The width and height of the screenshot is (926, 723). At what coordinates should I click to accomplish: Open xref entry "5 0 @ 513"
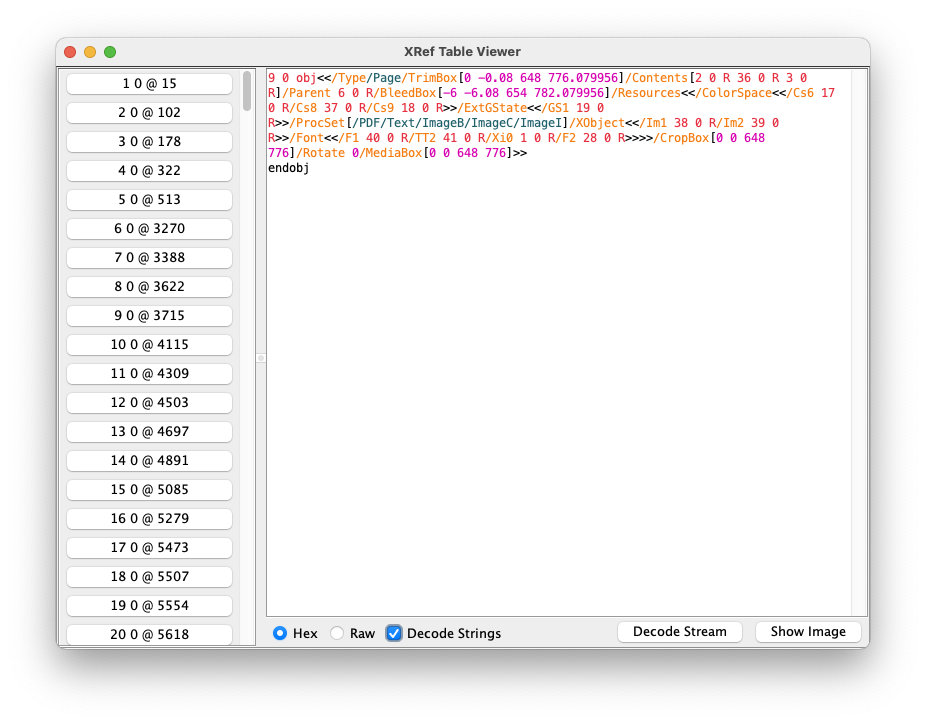pyautogui.click(x=149, y=200)
